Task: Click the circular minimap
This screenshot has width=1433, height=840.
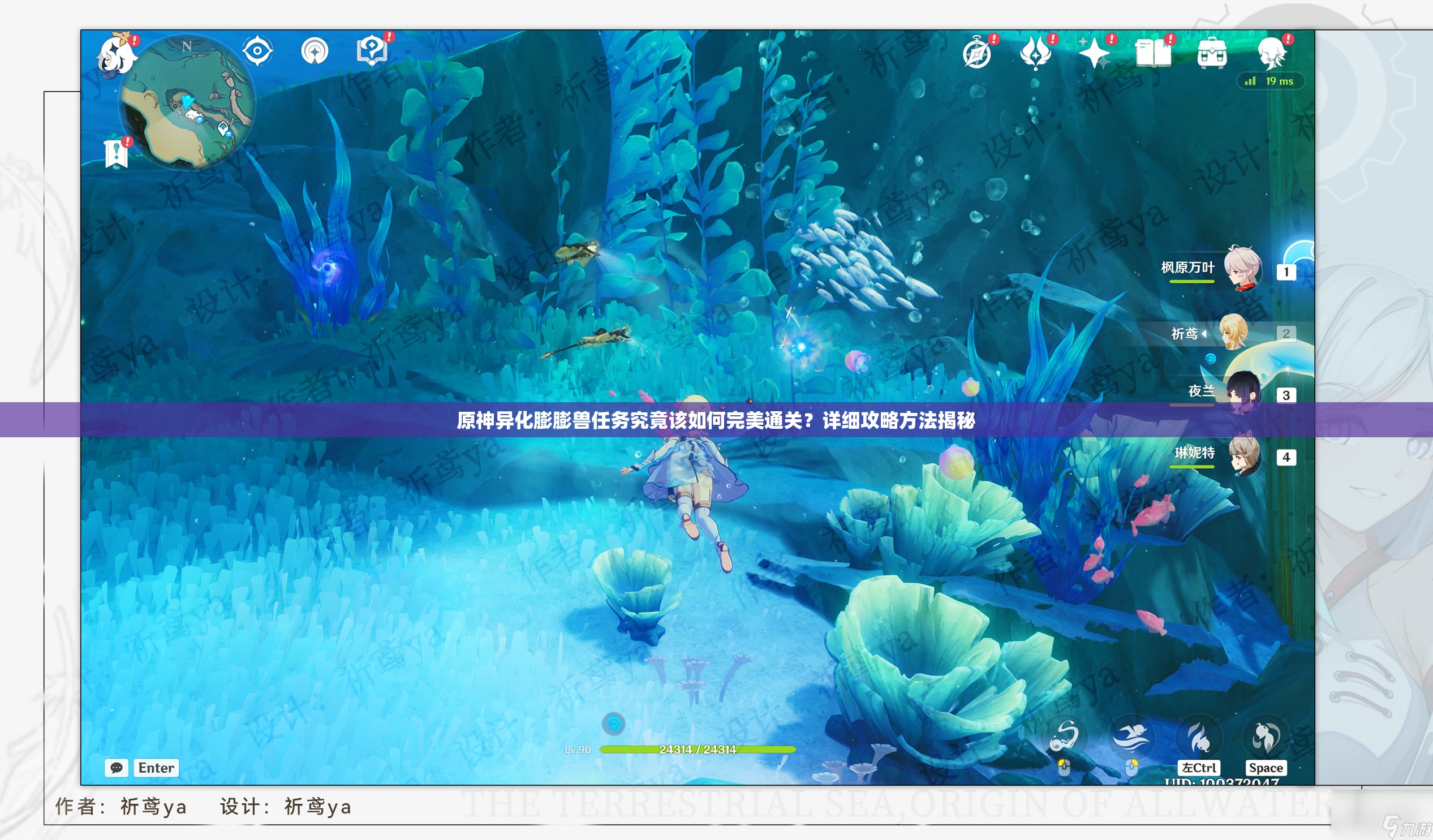Action: pyautogui.click(x=187, y=102)
